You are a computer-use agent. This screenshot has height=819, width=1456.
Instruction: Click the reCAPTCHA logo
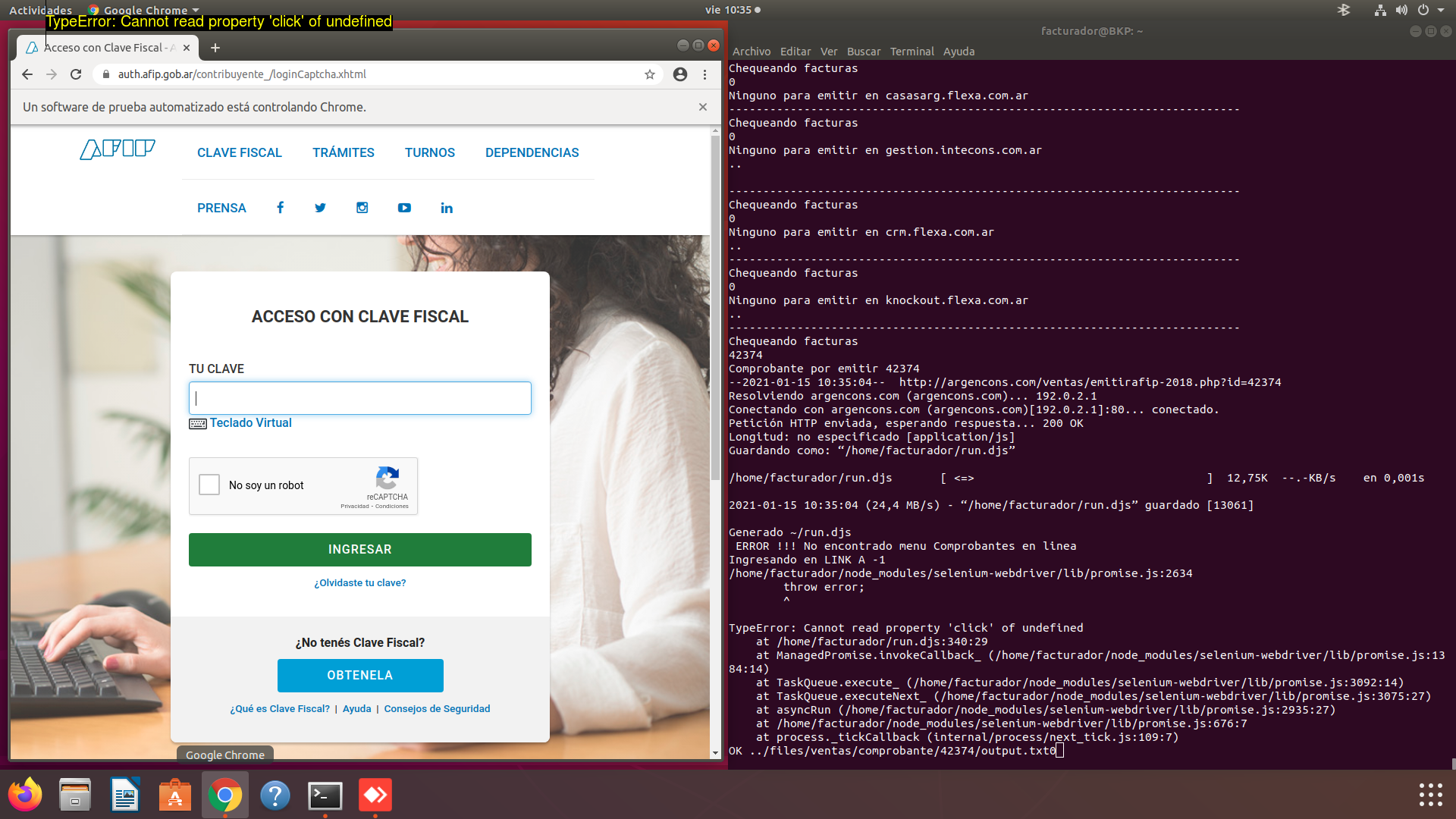point(388,478)
